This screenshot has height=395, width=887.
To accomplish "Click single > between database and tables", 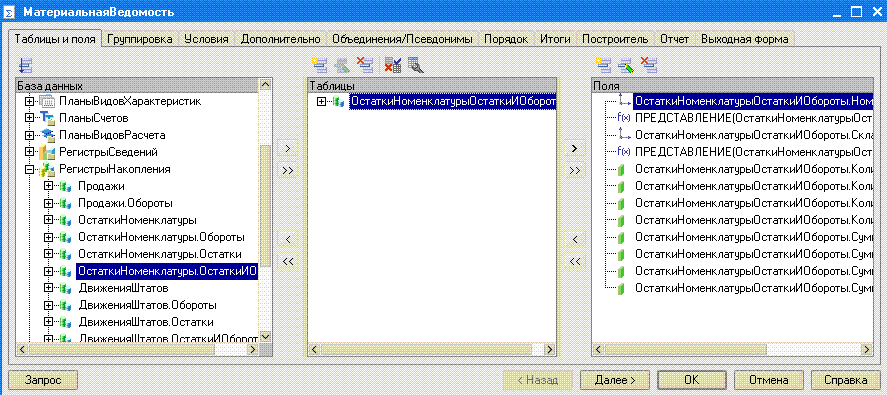I will (288, 148).
